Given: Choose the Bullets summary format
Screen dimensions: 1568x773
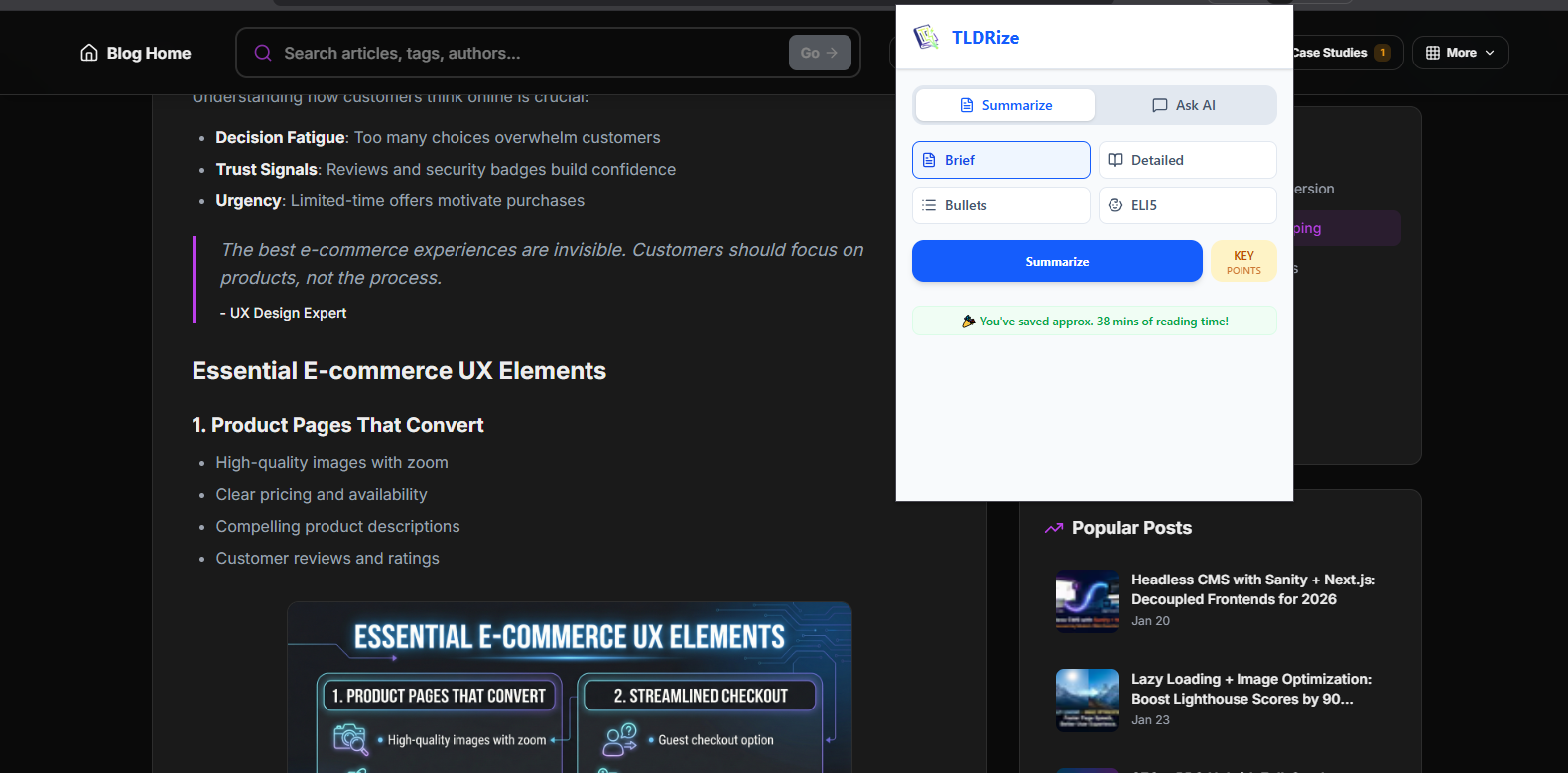Looking at the screenshot, I should 1000,205.
